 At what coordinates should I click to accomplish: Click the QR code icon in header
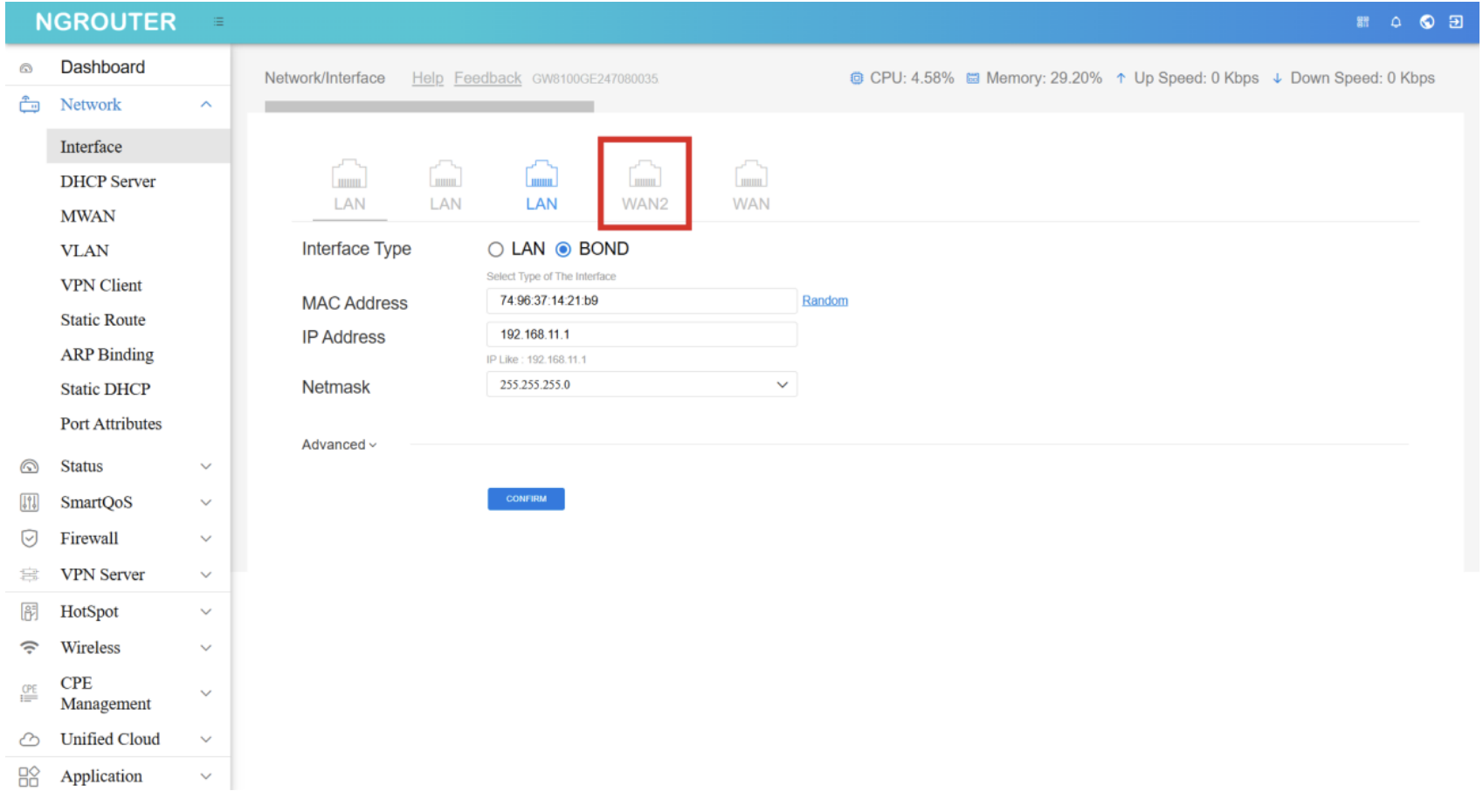pos(1362,22)
